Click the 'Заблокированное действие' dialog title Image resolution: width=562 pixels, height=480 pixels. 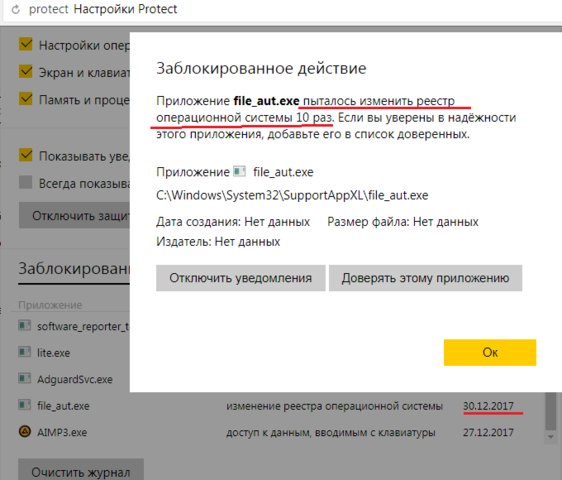tap(261, 68)
